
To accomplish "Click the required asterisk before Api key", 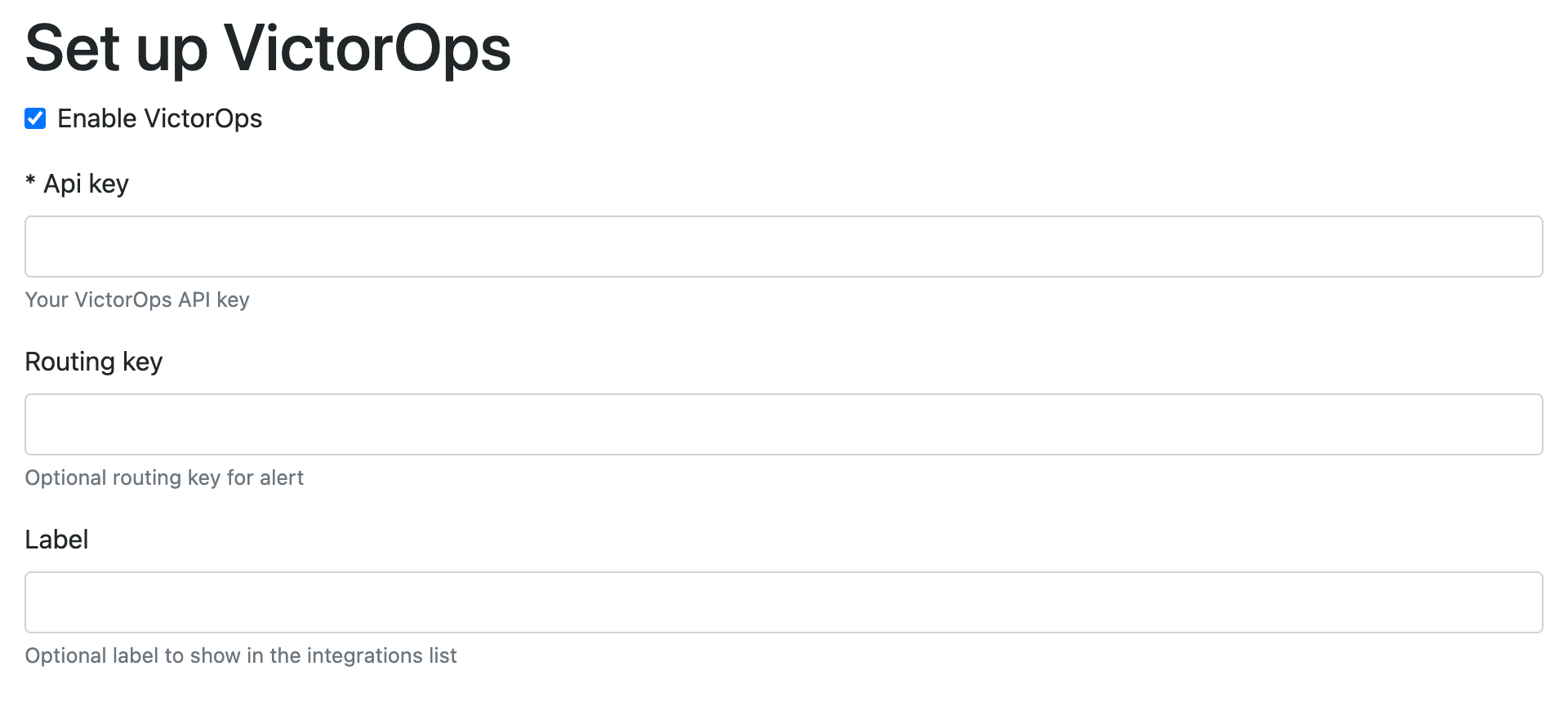I will [x=30, y=183].
